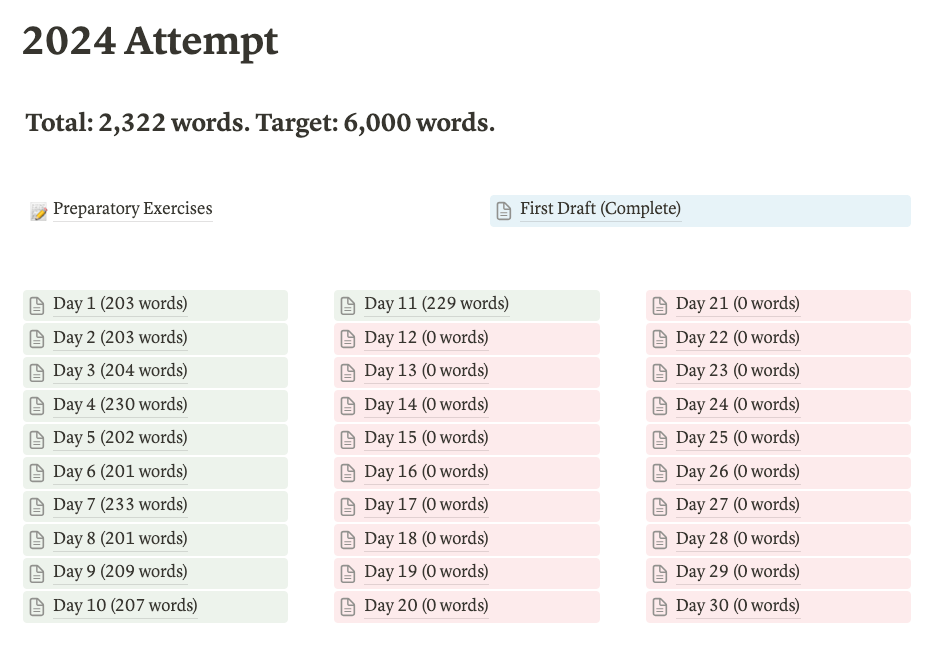Click the document icon beside Day 30

[x=660, y=607]
